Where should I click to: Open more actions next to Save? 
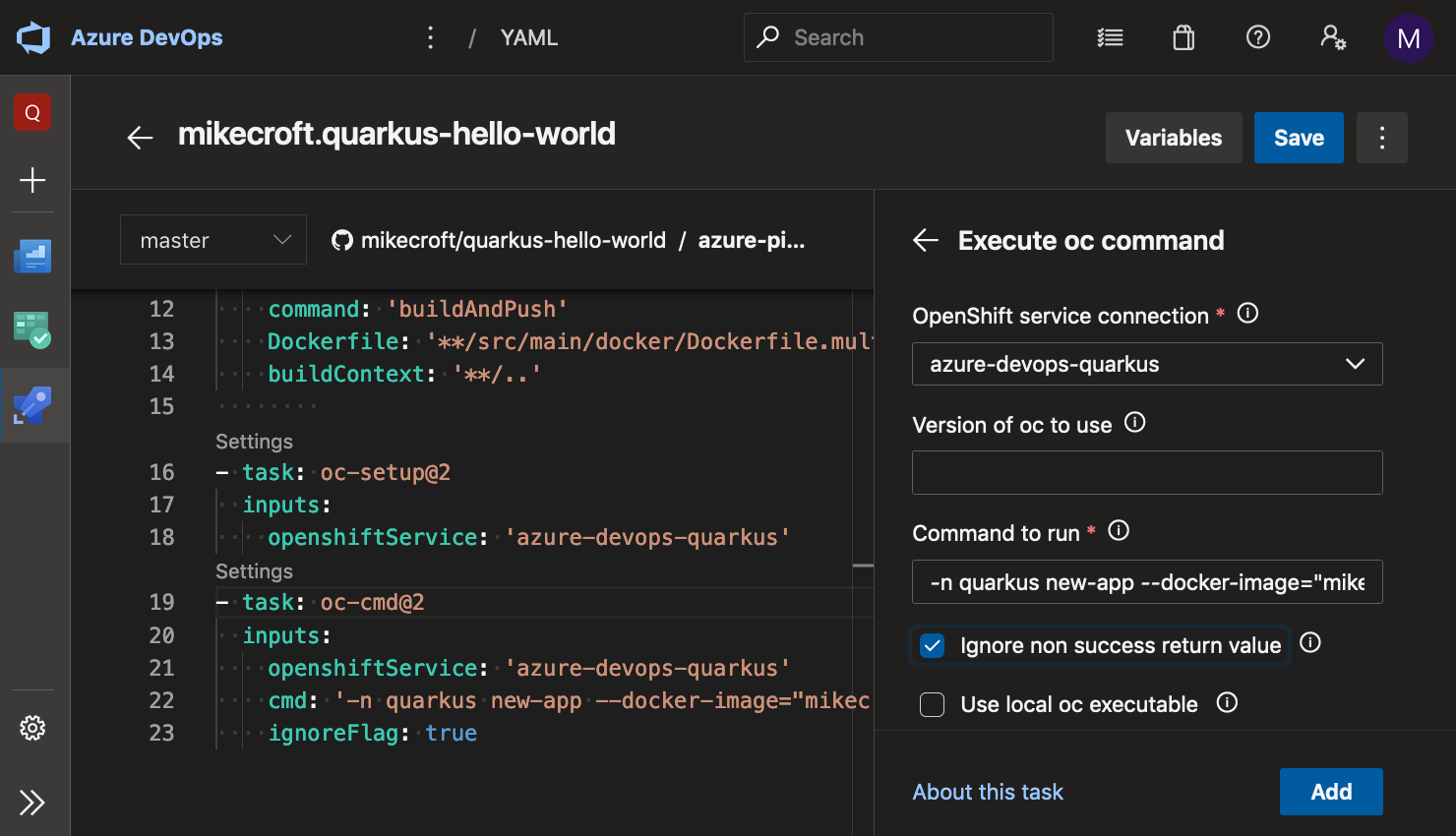(x=1382, y=138)
